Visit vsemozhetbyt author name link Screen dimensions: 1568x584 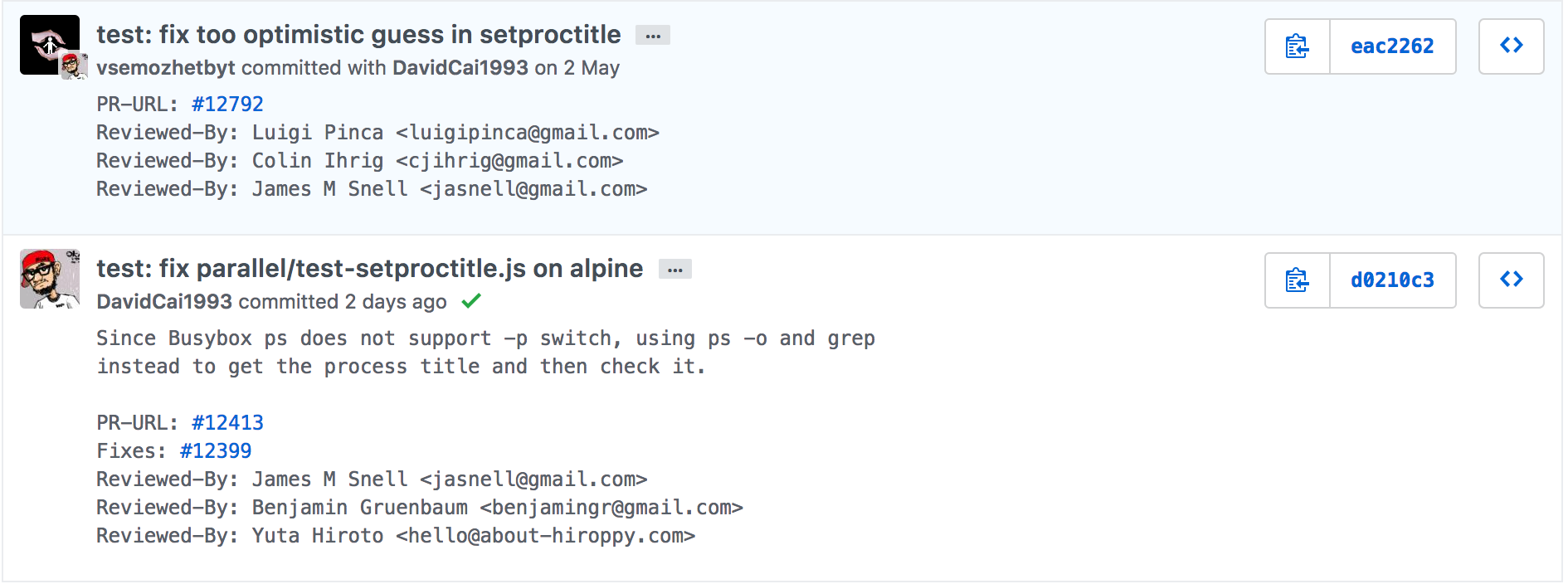166,68
